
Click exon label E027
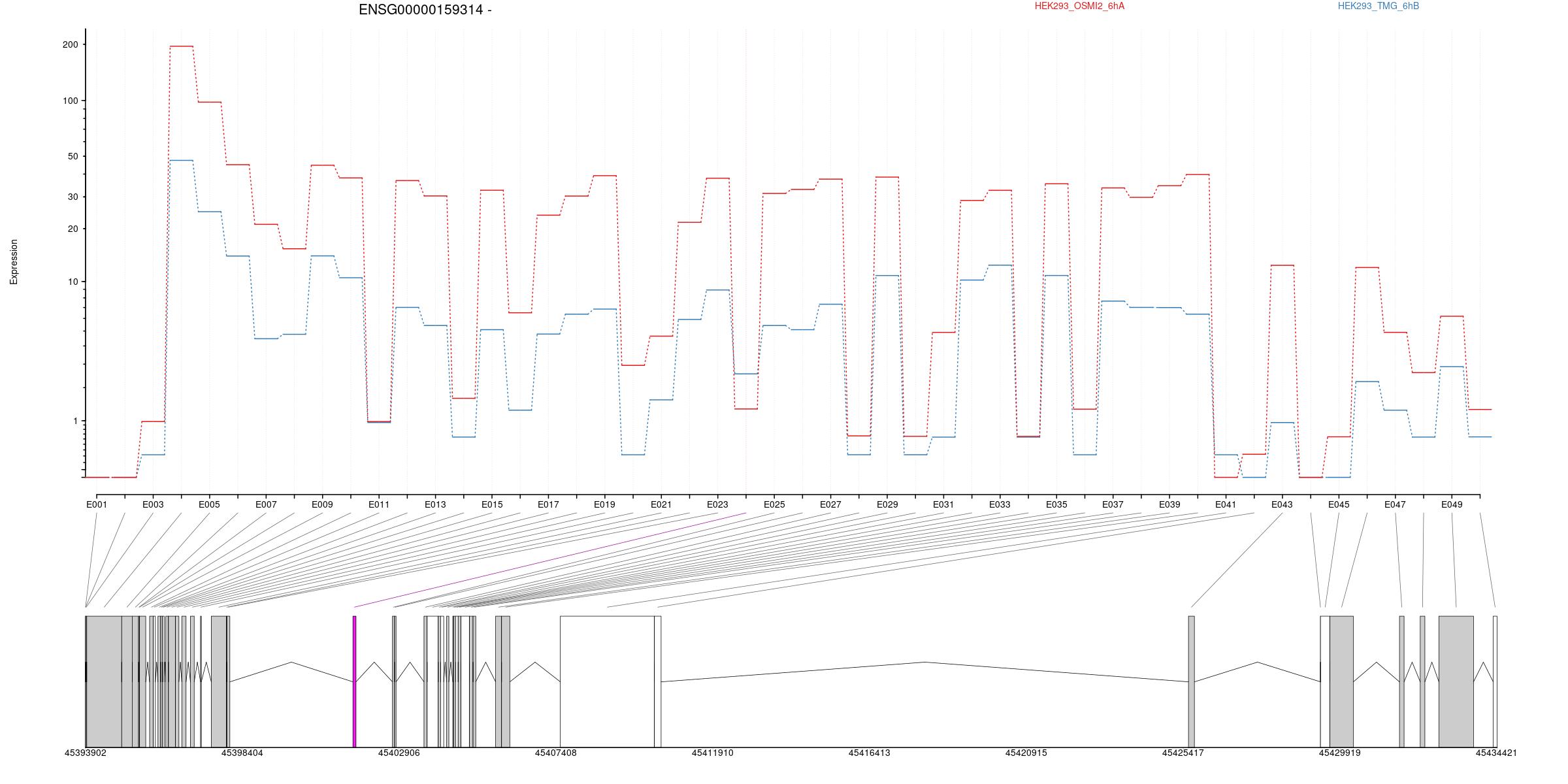coord(830,504)
